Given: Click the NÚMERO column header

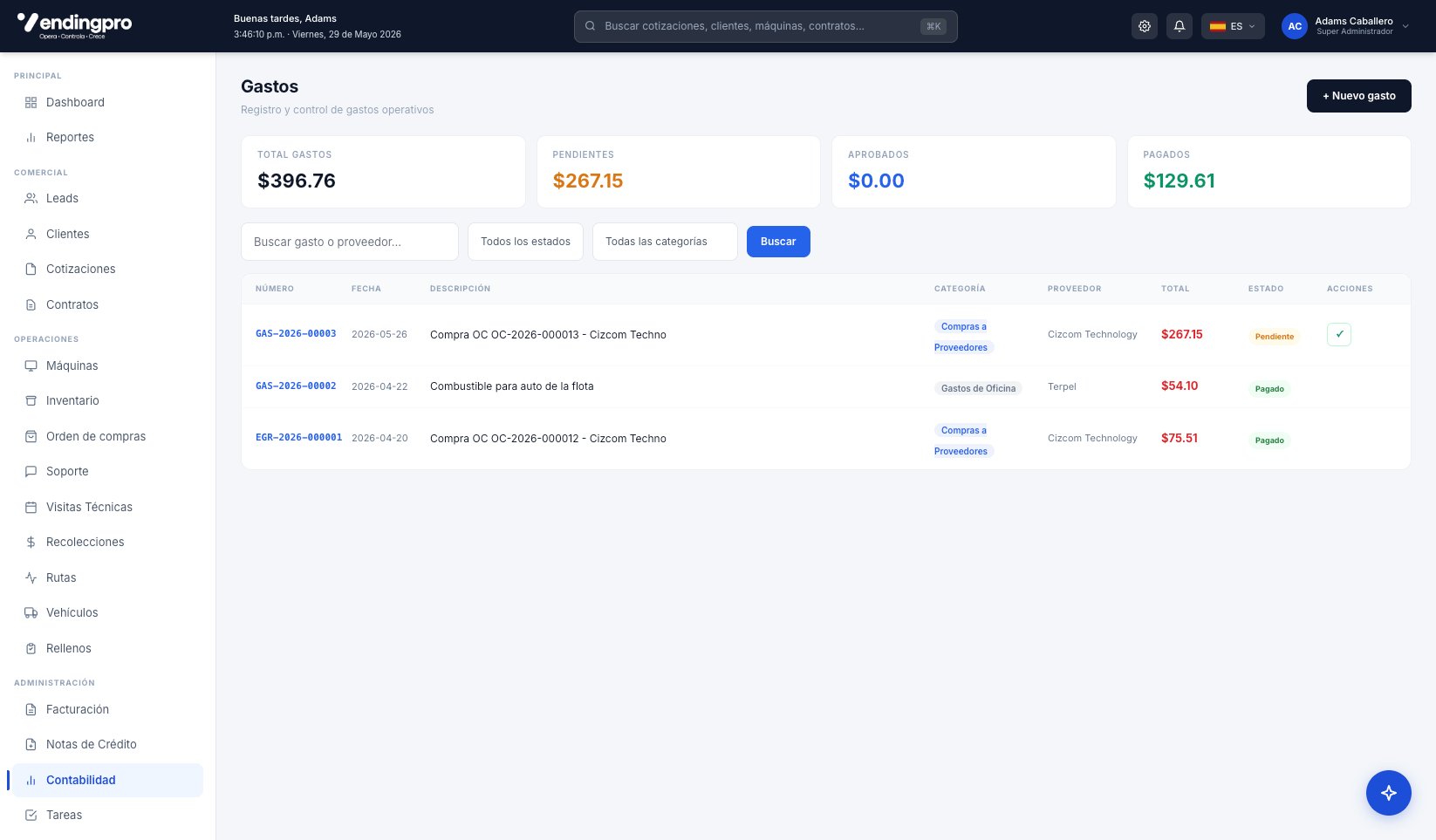Looking at the screenshot, I should 275,289.
